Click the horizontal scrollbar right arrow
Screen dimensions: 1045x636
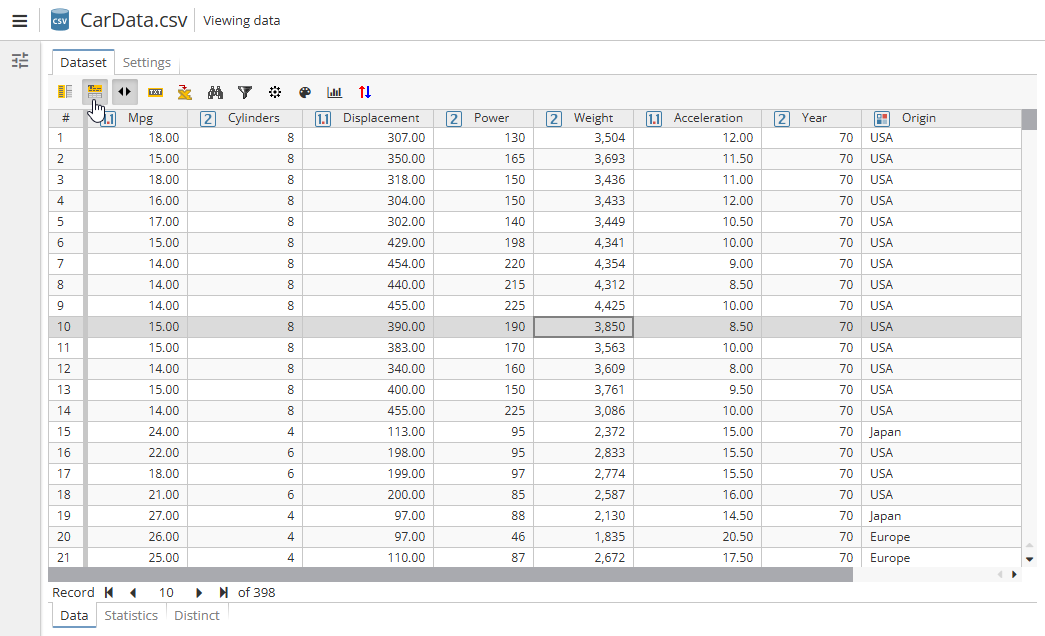(1014, 575)
